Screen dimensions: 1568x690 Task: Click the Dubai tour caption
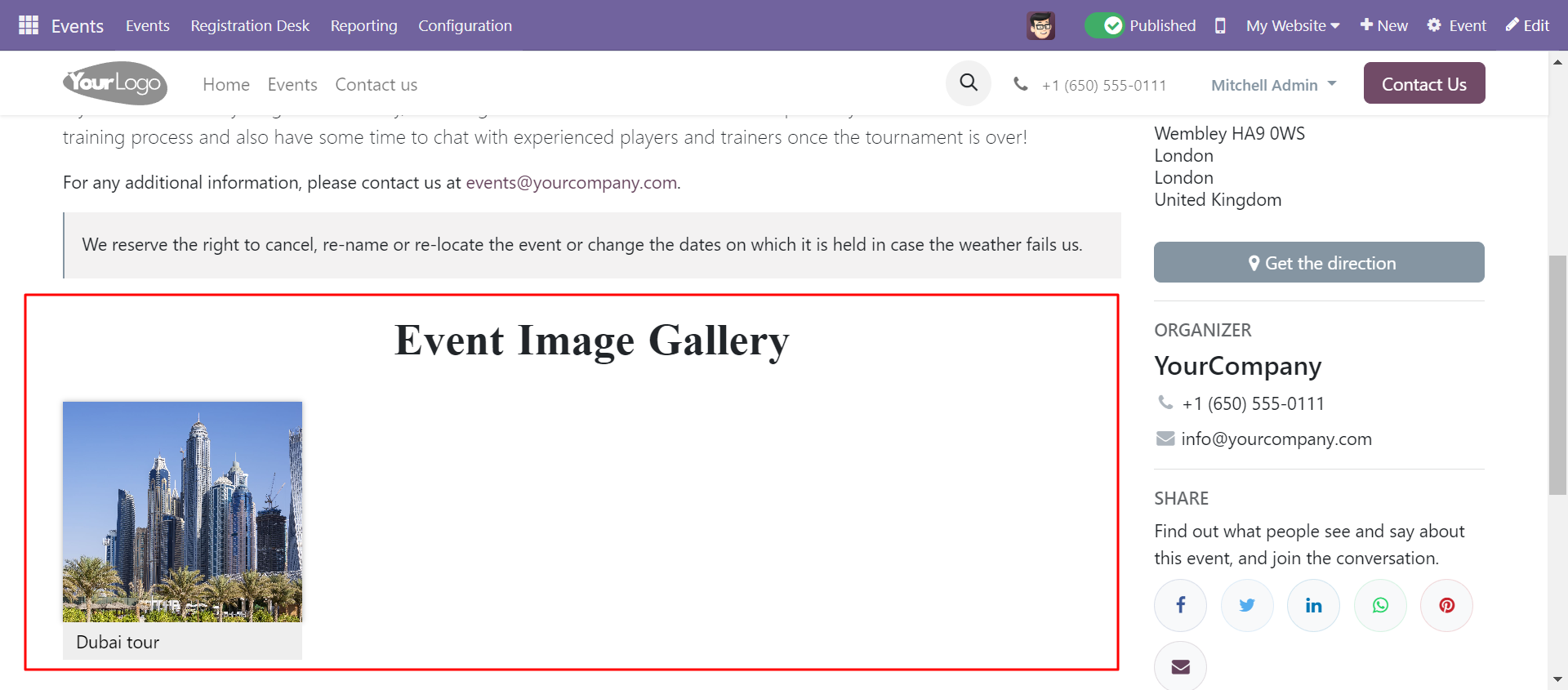coord(118,642)
